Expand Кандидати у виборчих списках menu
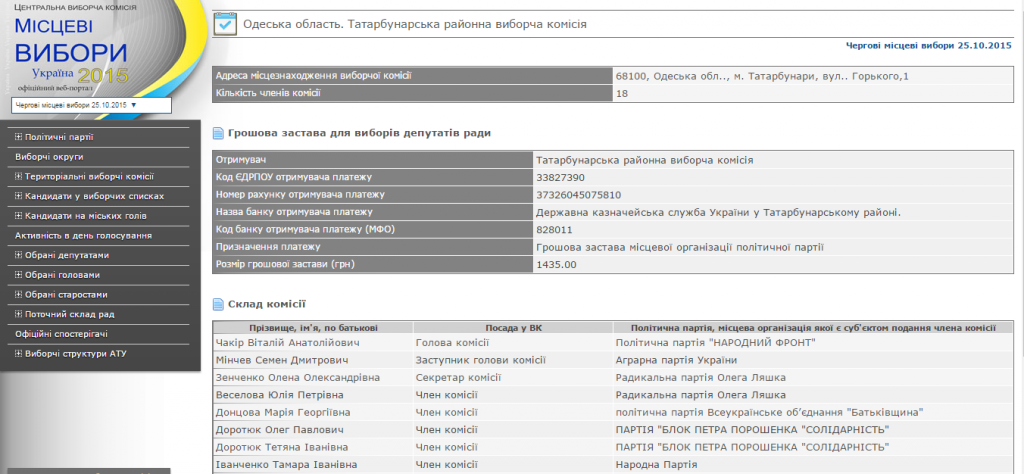 tap(18, 196)
